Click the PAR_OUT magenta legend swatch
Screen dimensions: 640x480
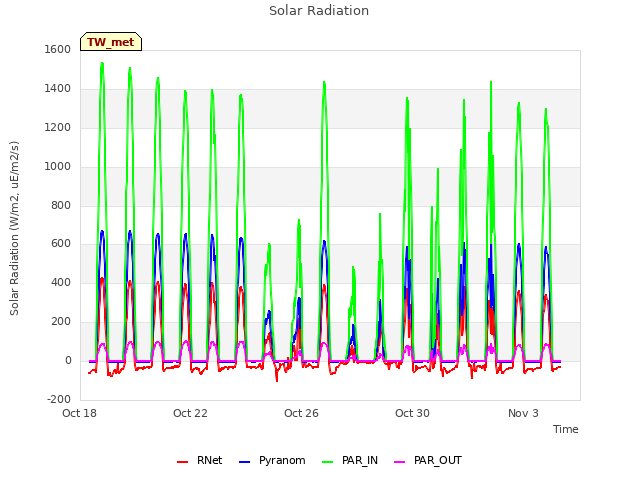[x=400, y=462]
